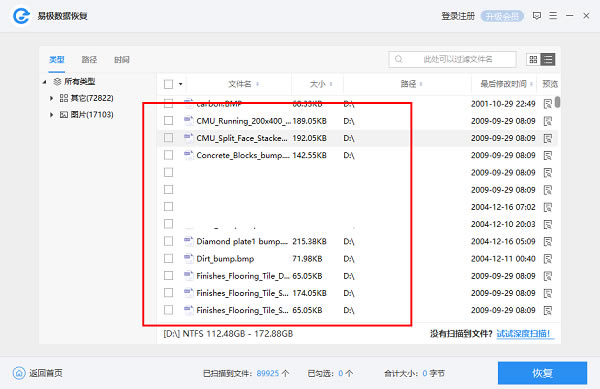The image size is (600, 389).
Task: Click the vertical scrollbar thumb
Action: 558,102
